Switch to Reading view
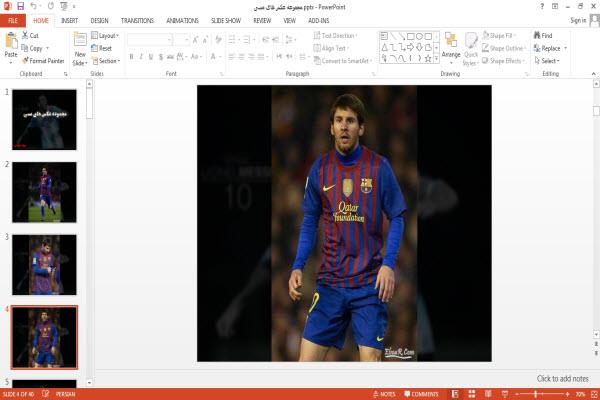 coord(488,394)
